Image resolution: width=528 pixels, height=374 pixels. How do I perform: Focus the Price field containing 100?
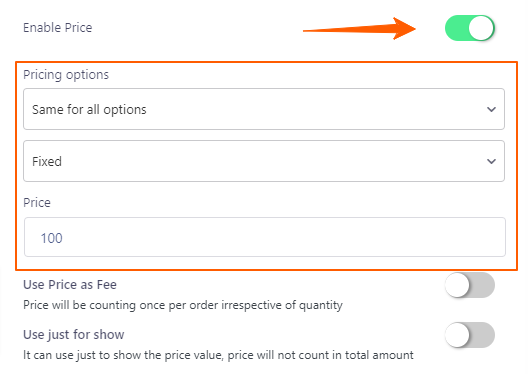coord(265,237)
